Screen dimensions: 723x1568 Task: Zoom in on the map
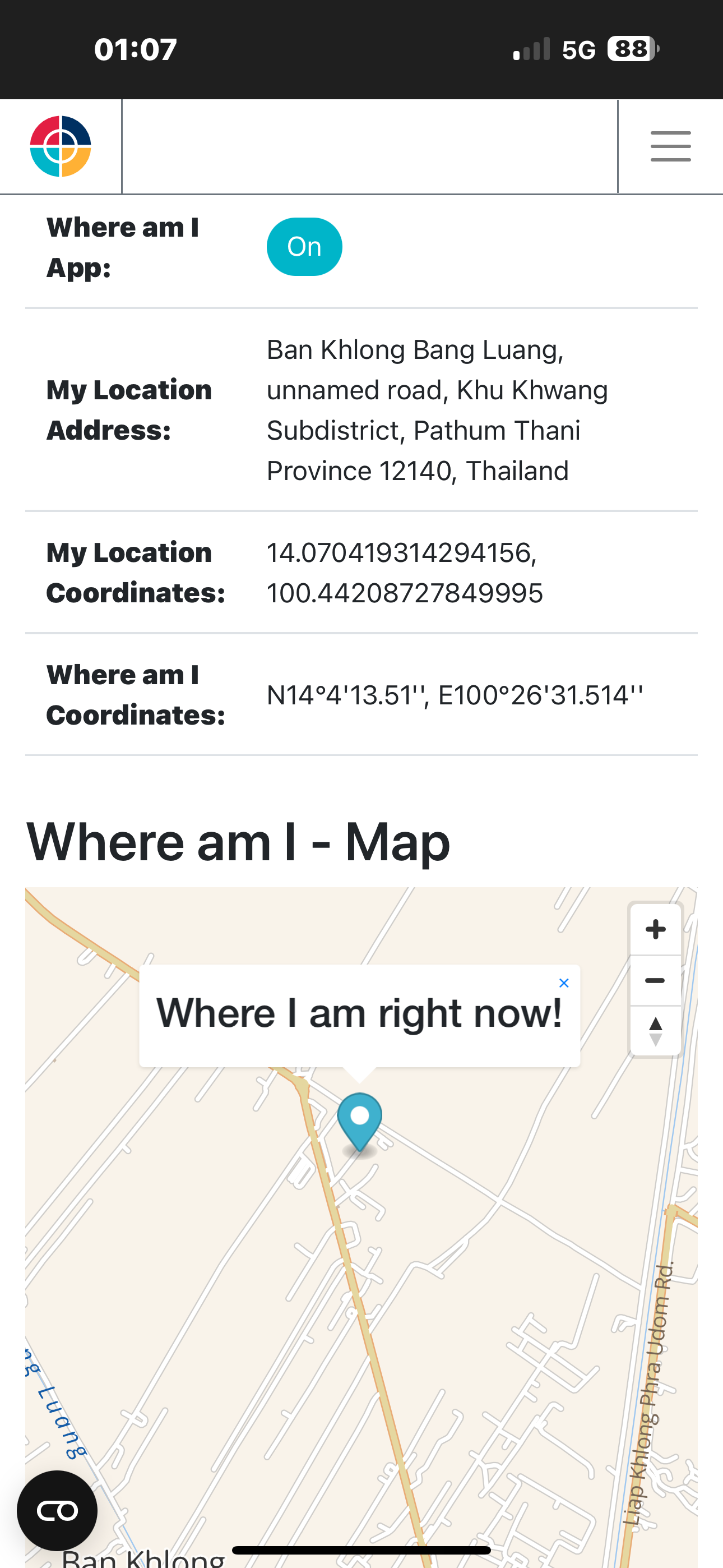click(x=655, y=929)
